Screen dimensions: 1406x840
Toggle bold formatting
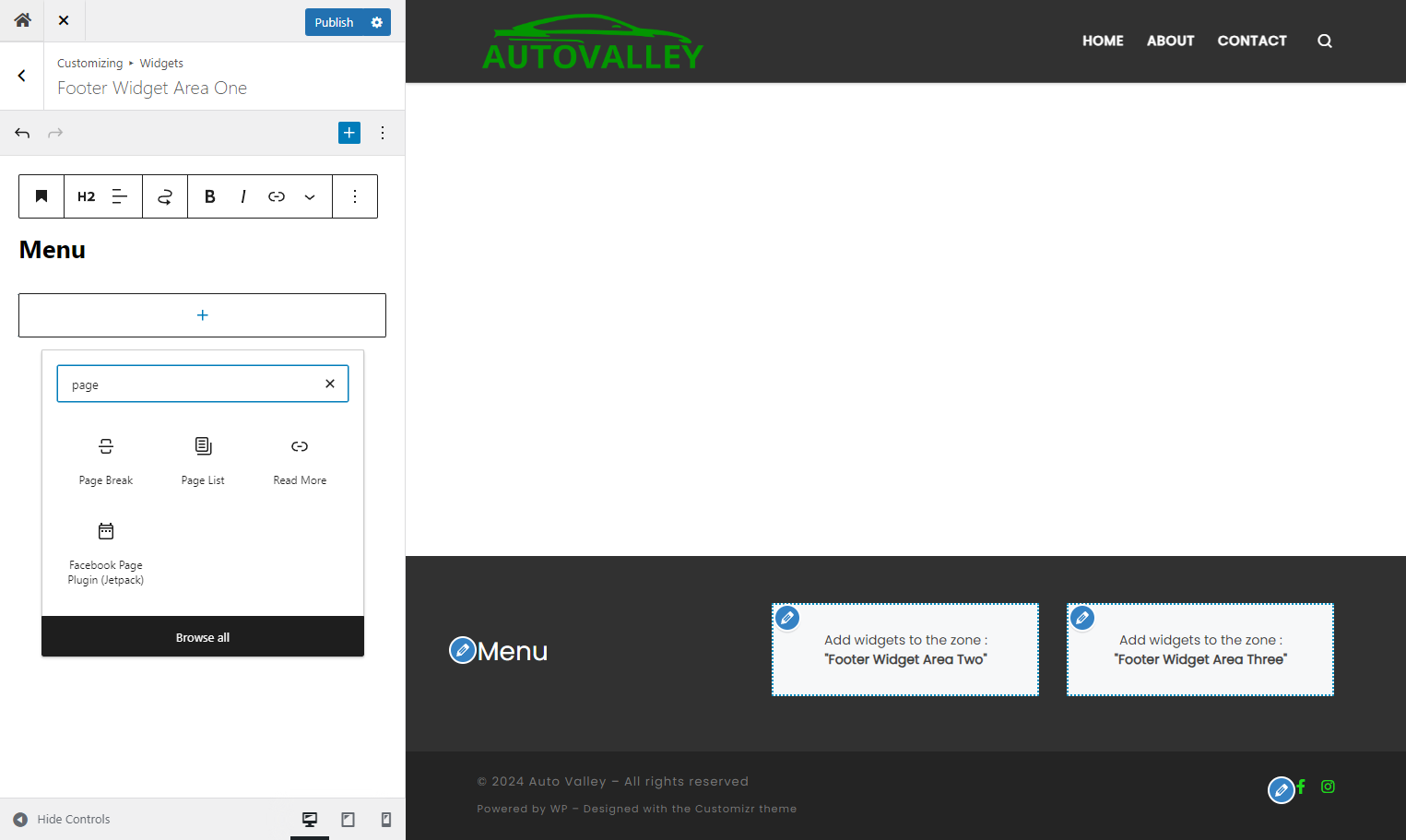[210, 196]
